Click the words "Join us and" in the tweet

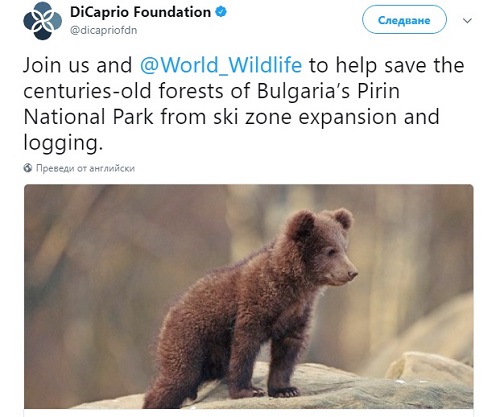pyautogui.click(x=78, y=65)
